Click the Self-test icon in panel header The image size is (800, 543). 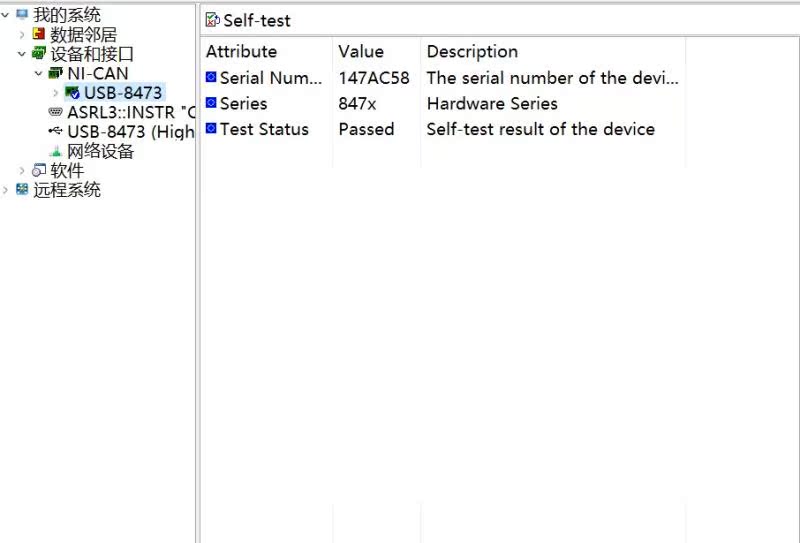pyautogui.click(x=212, y=20)
